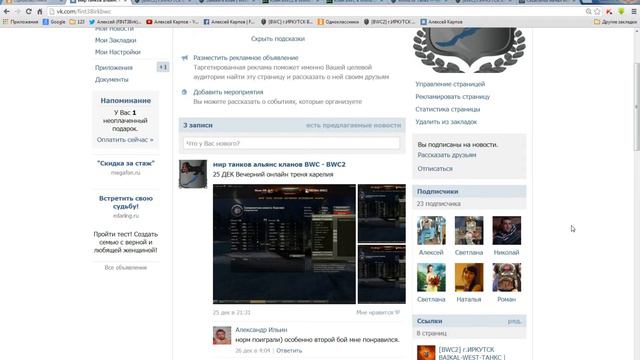Open the Одноклассники bookmark
The image size is (640, 360).
click(x=338, y=22)
